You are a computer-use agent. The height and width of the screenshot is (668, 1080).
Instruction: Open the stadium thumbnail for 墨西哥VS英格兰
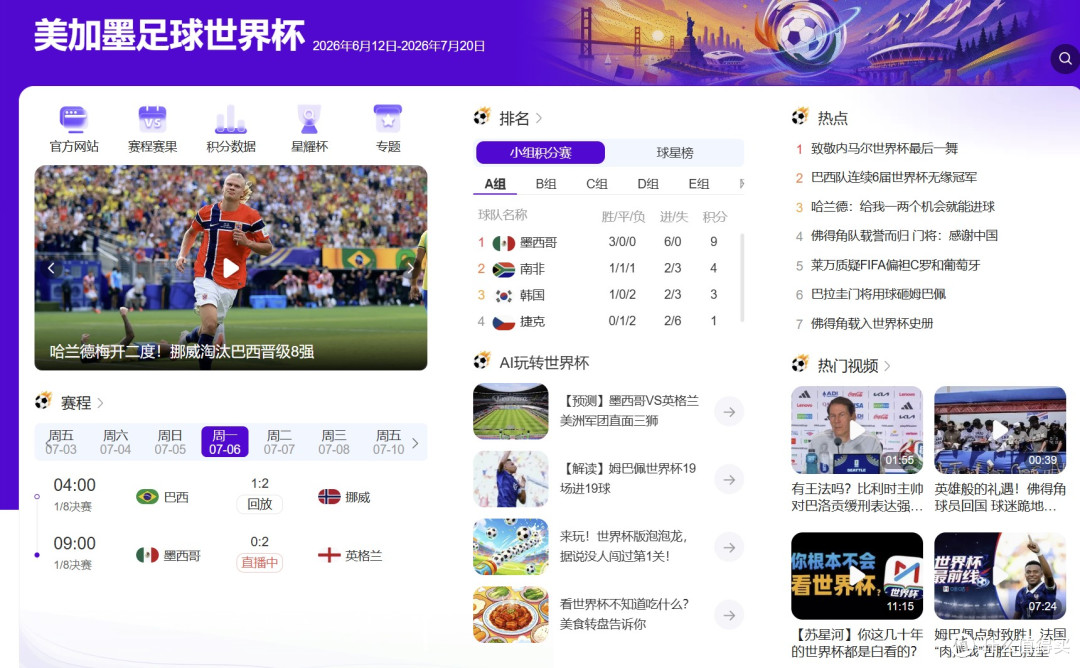[511, 411]
